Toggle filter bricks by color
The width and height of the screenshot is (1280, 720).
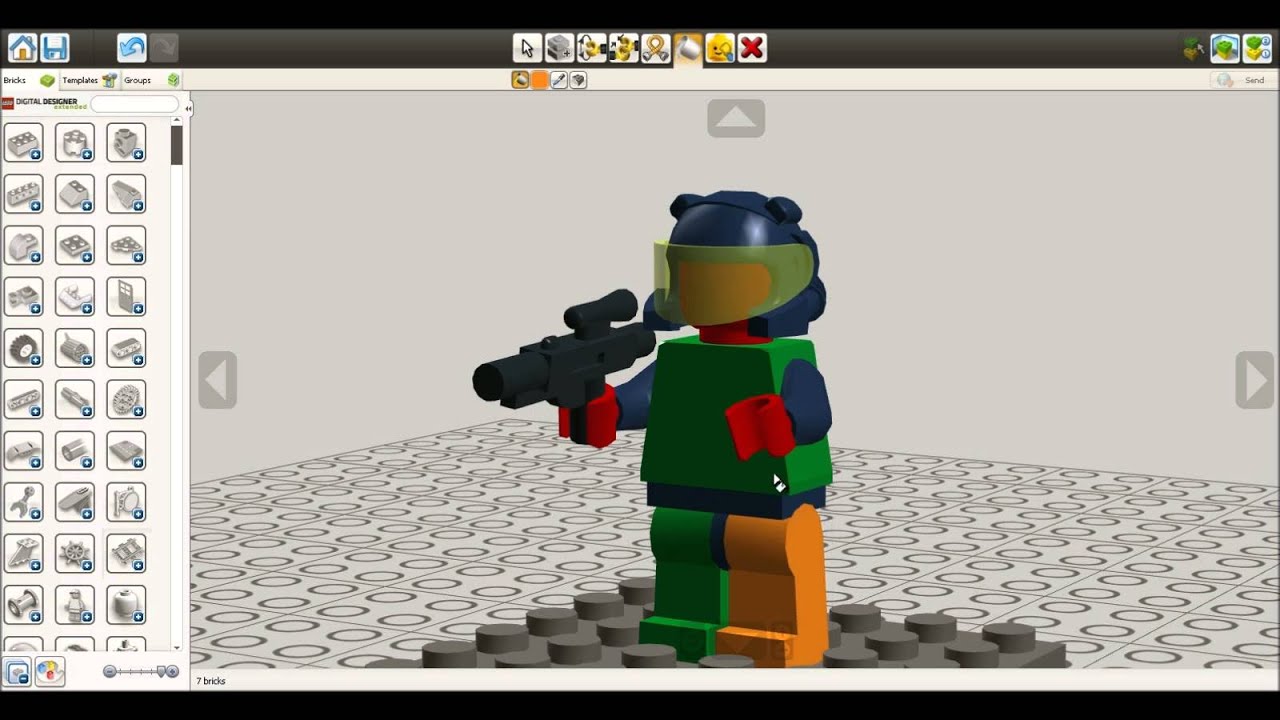coord(49,672)
